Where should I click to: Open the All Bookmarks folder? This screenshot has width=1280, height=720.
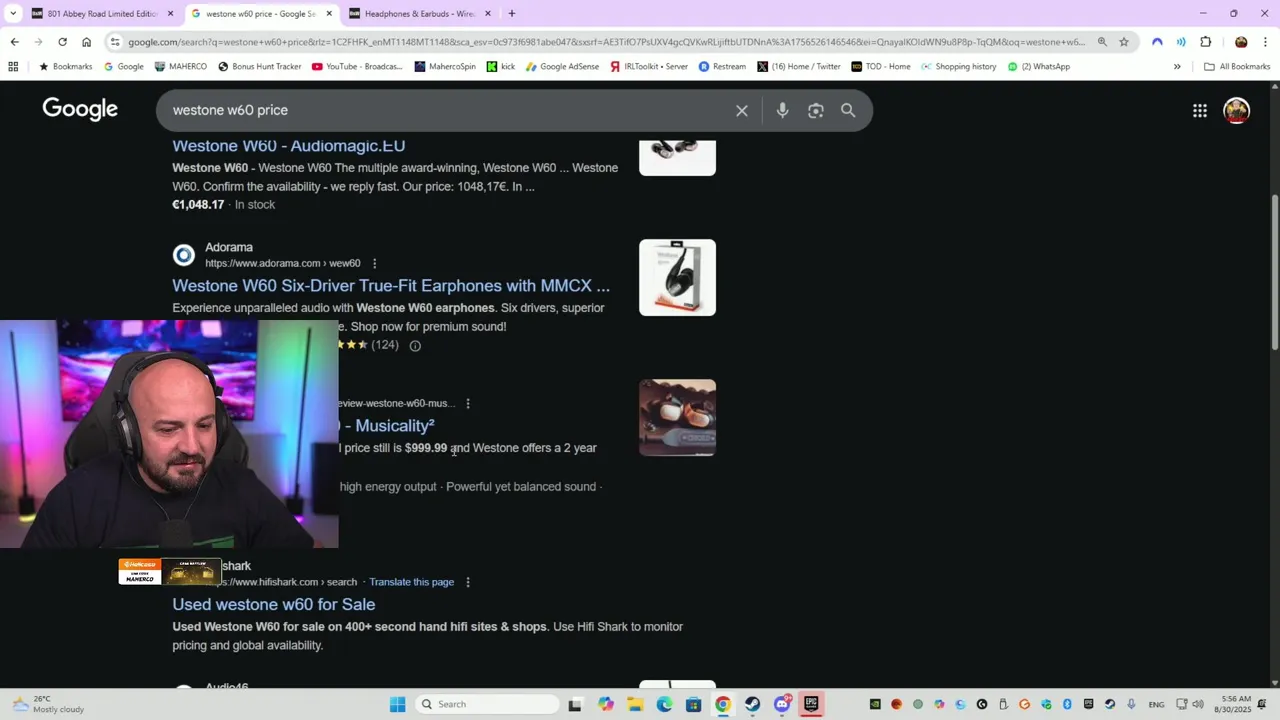[x=1237, y=67]
